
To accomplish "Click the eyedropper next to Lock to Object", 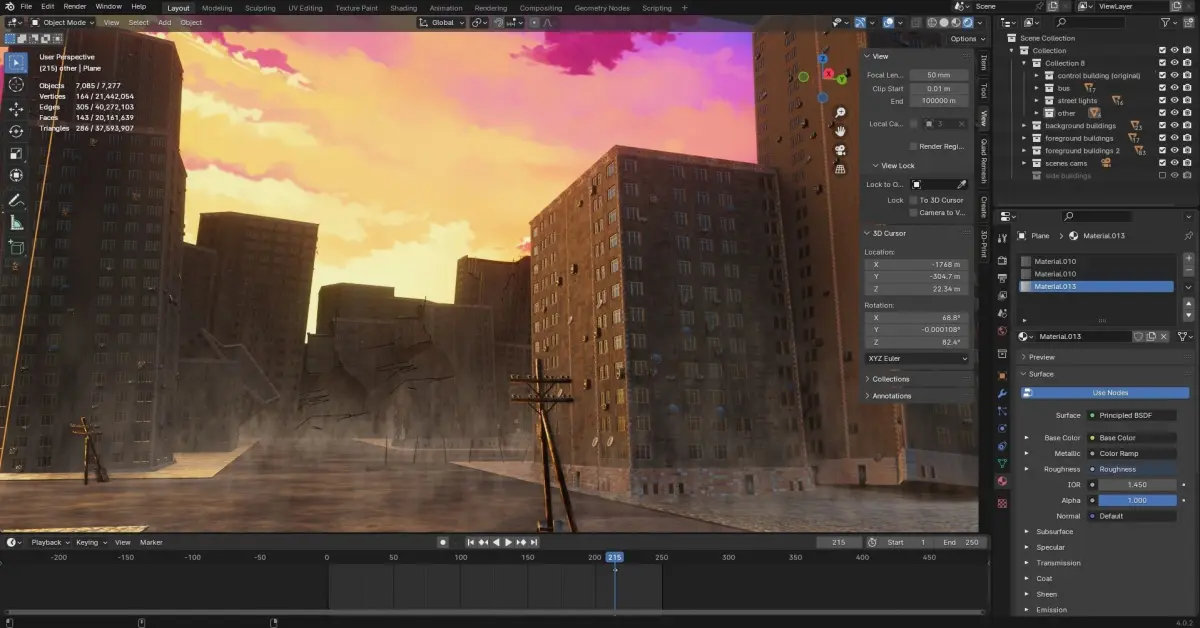I will tap(962, 184).
